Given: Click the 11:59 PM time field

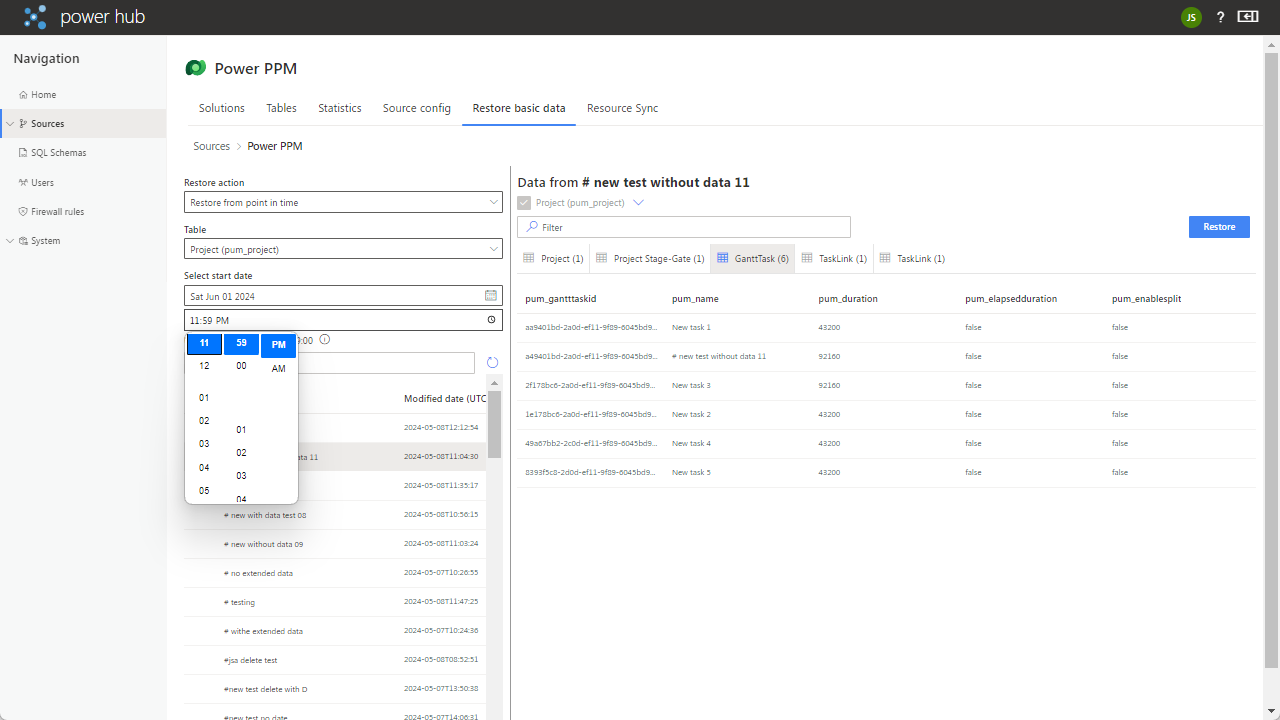Looking at the screenshot, I should pos(343,320).
